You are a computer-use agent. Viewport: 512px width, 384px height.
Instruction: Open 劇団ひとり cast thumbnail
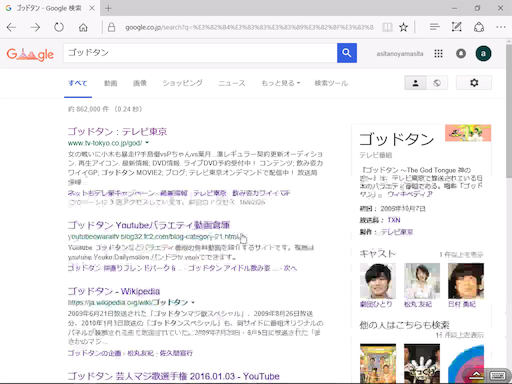378,281
